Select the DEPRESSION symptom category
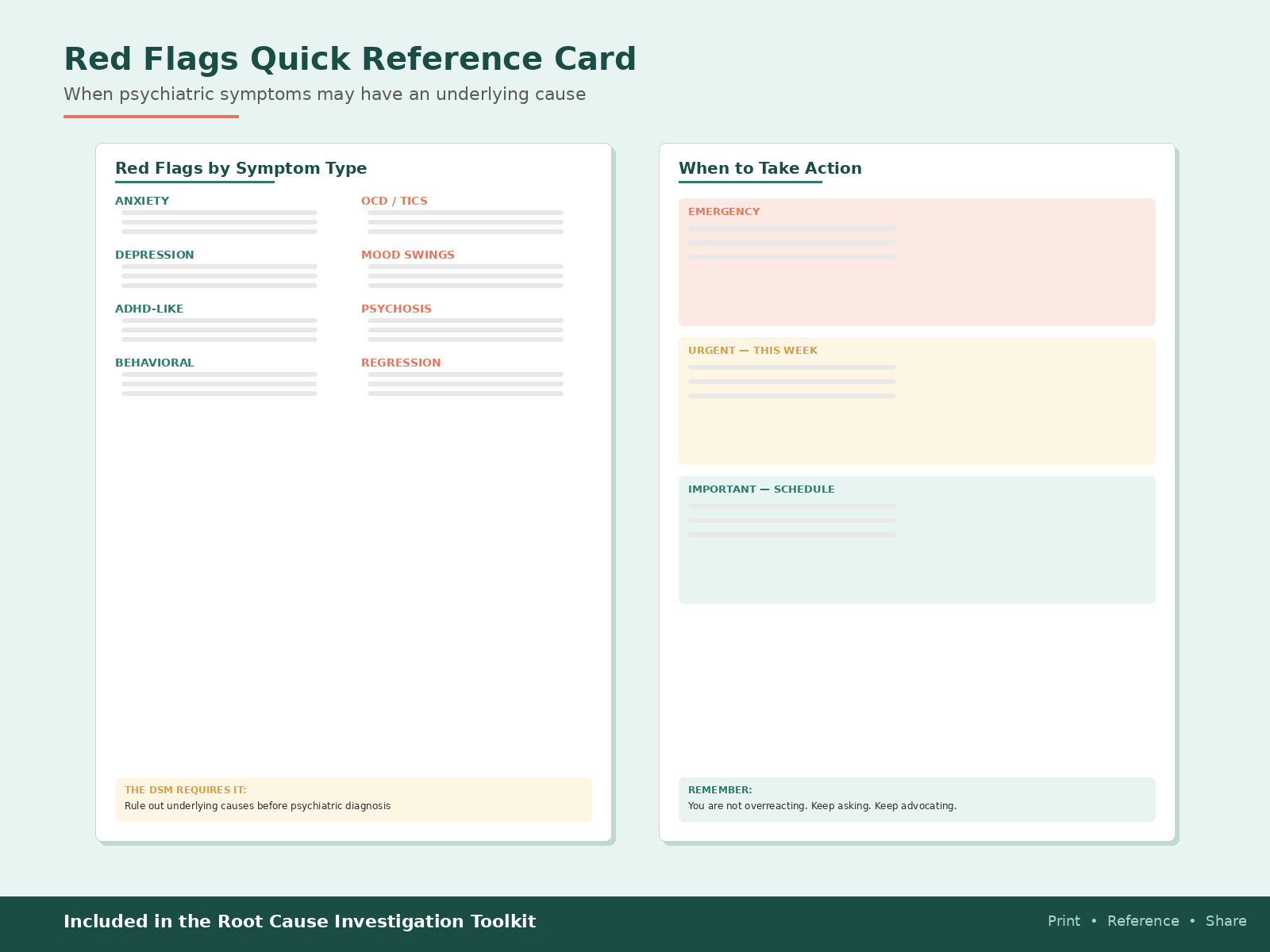 point(155,255)
